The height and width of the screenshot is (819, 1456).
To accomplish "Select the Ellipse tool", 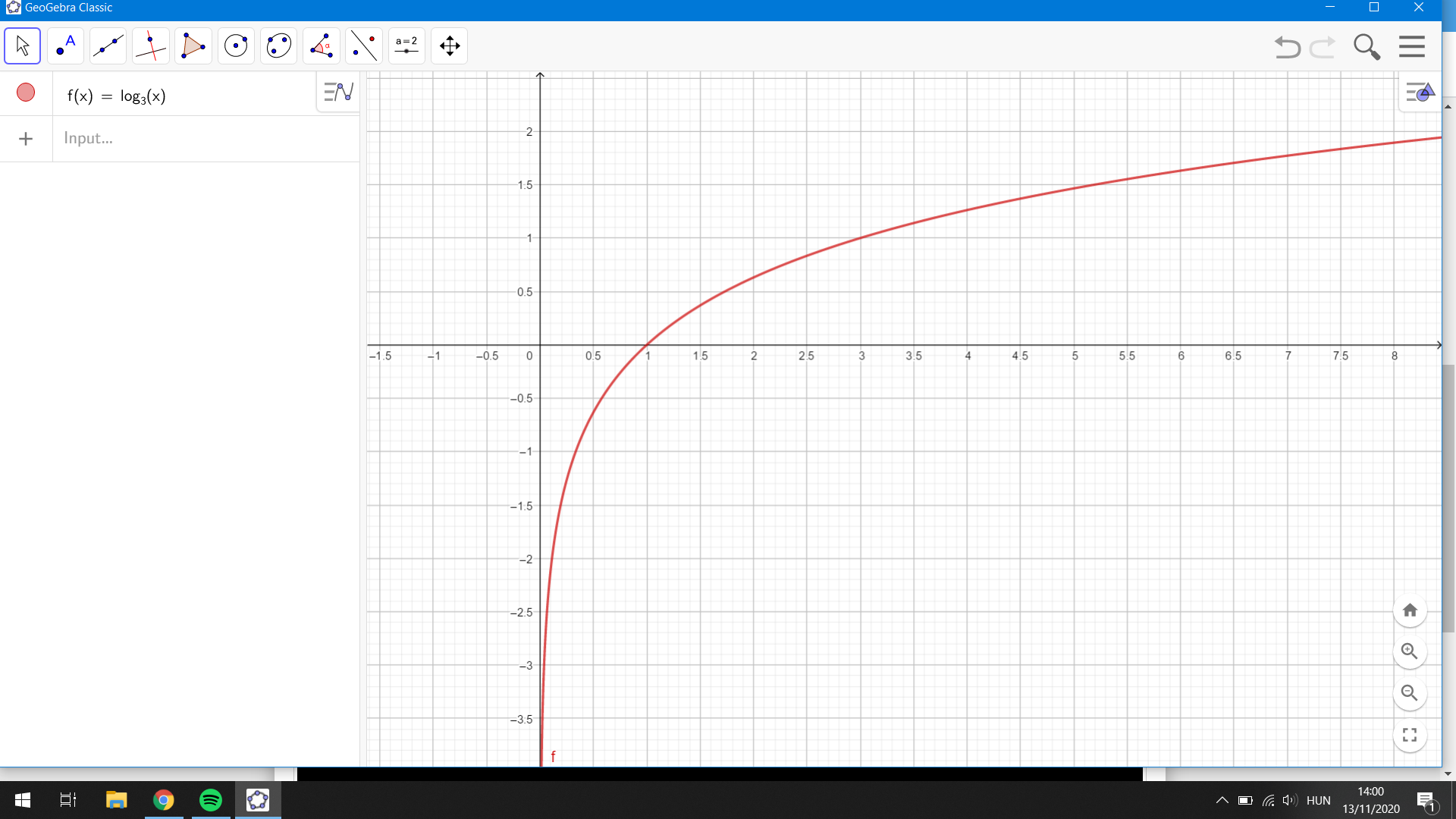I will [278, 46].
